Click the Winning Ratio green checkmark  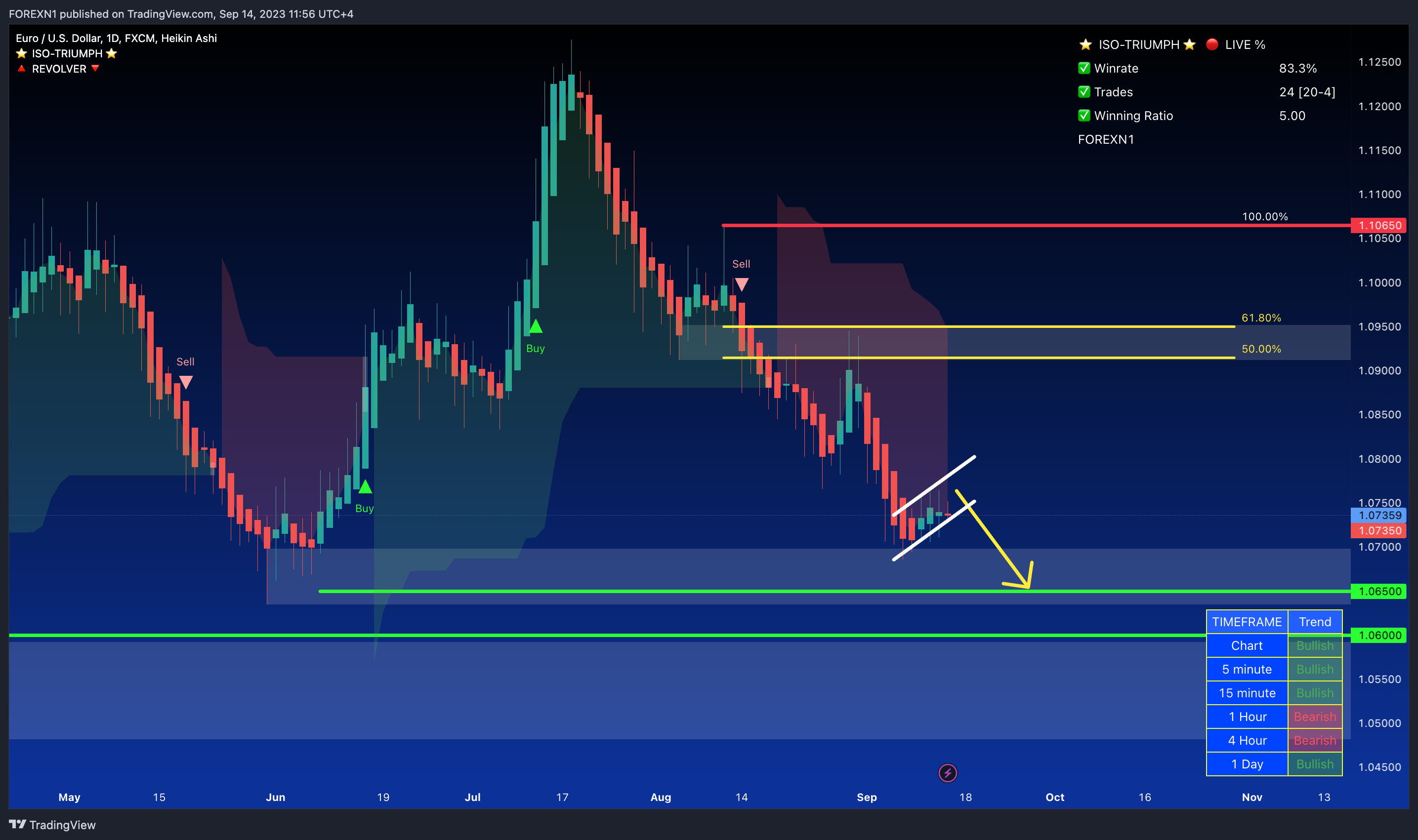click(1084, 116)
